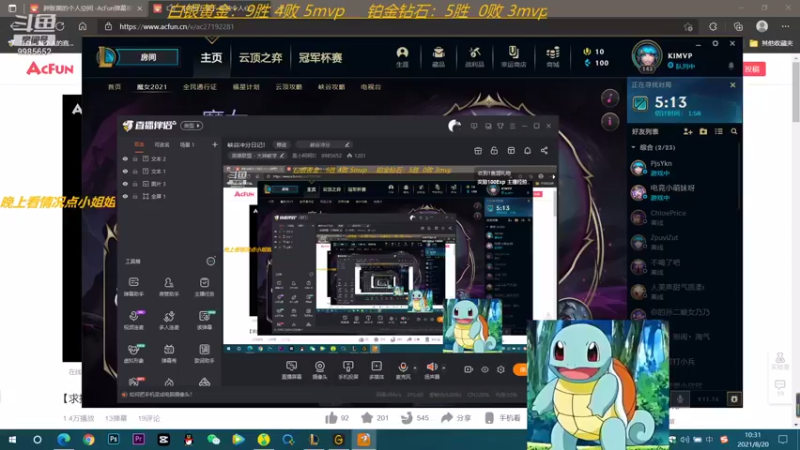Open streaming tool settings gear

pos(501,369)
